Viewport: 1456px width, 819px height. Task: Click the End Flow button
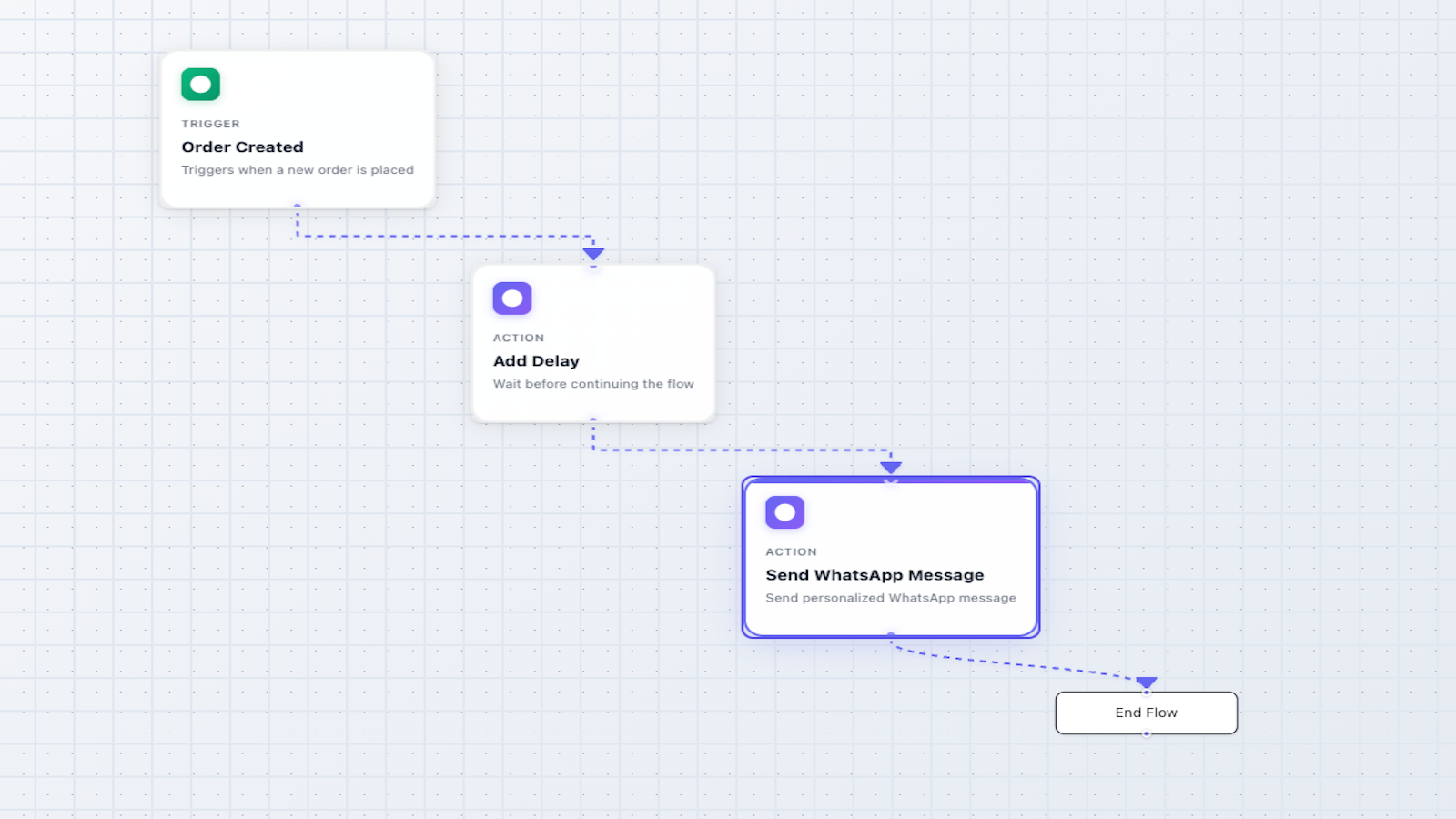point(1146,713)
